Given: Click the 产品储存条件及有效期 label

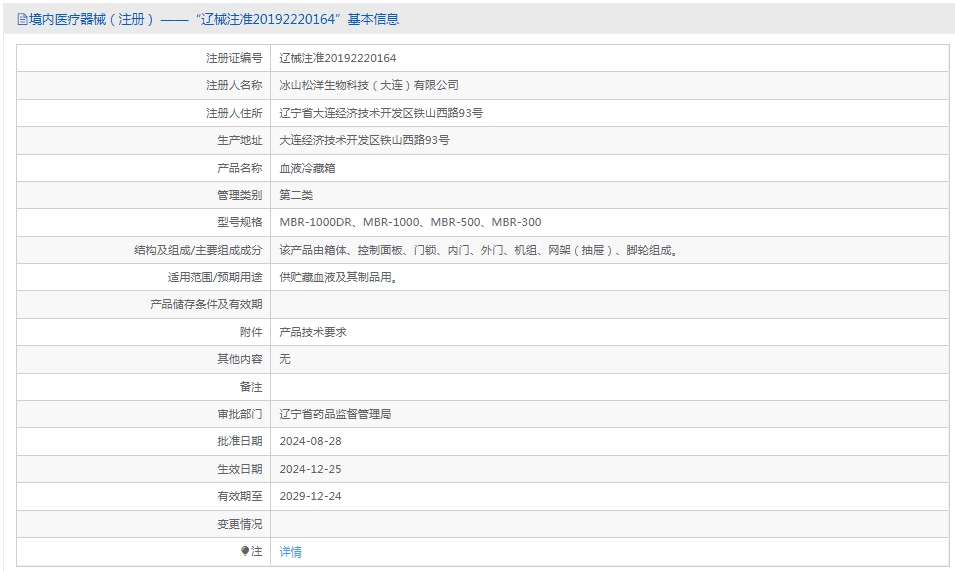Looking at the screenshot, I should 206,304.
